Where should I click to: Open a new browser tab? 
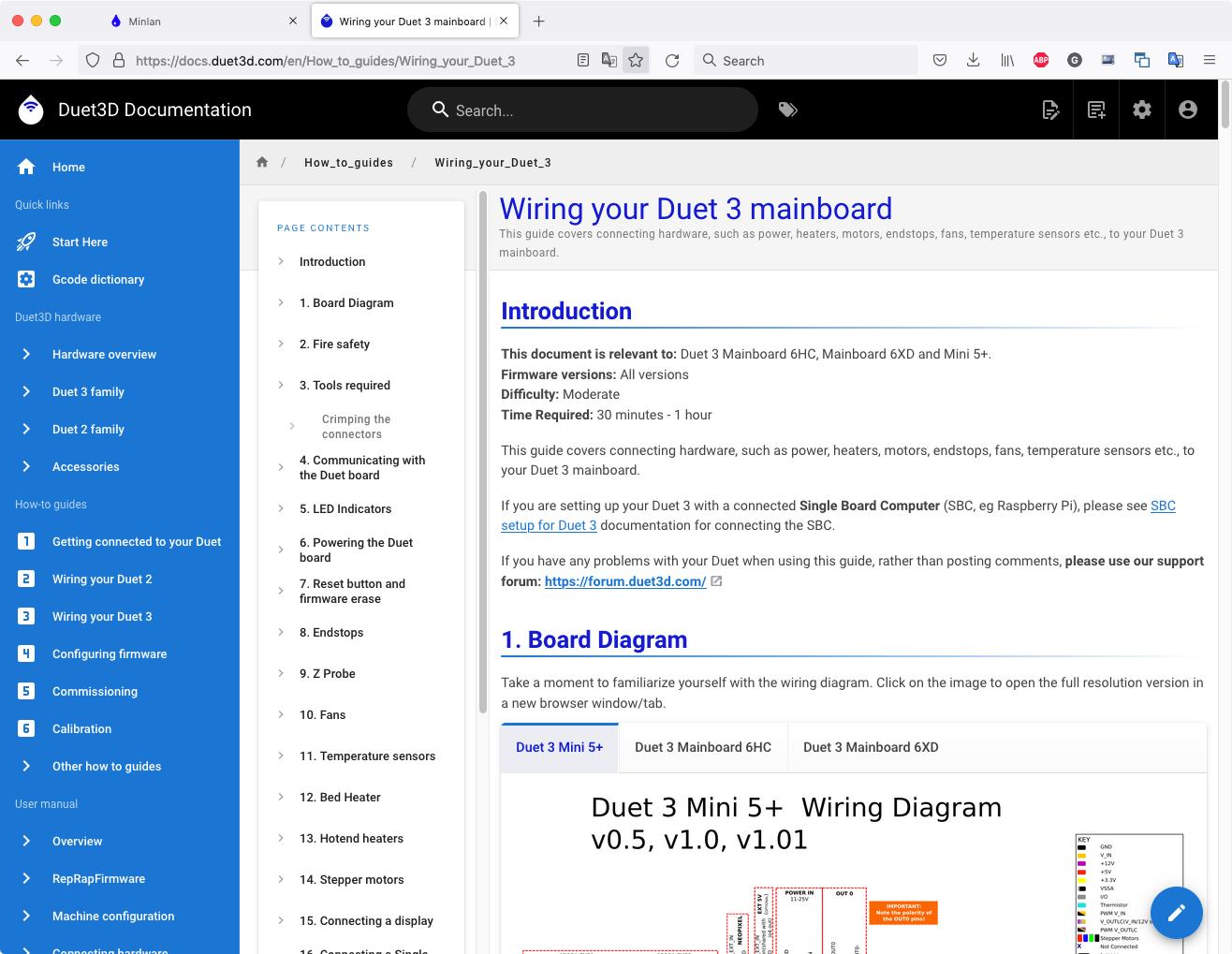[538, 21]
